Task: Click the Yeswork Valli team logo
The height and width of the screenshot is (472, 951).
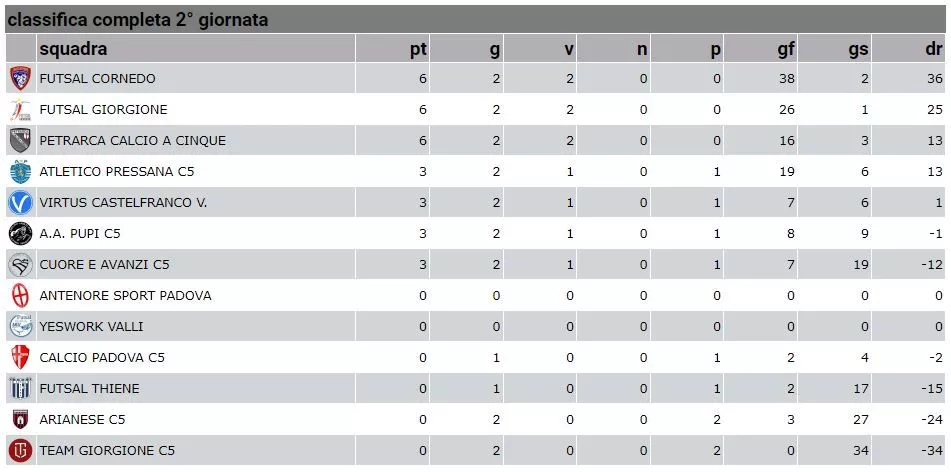Action: pos(20,326)
